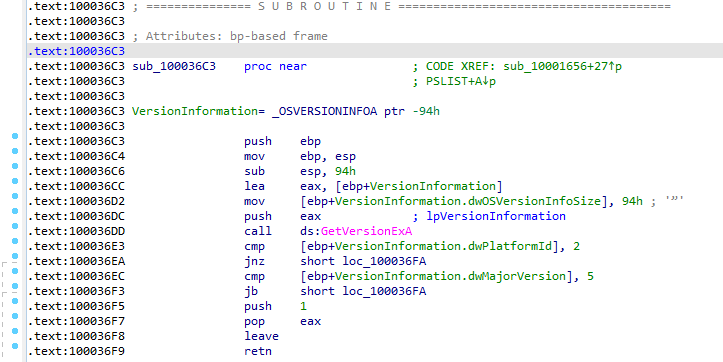Viewport: 723px width, 362px height.
Task: Toggle breakpoint dot at address 100036C4
Action: (x=15, y=151)
